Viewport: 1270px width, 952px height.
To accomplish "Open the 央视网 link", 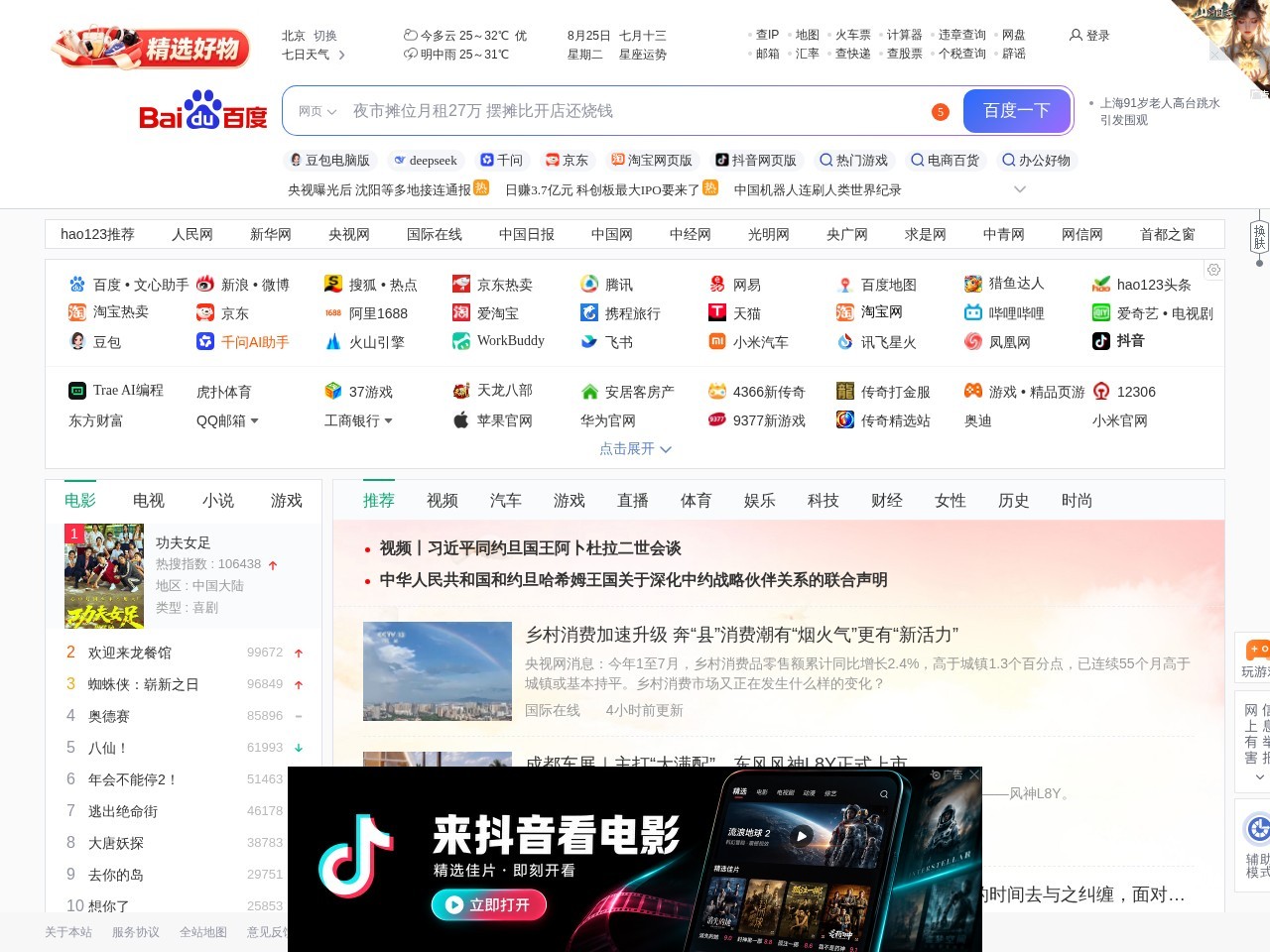I will [349, 234].
